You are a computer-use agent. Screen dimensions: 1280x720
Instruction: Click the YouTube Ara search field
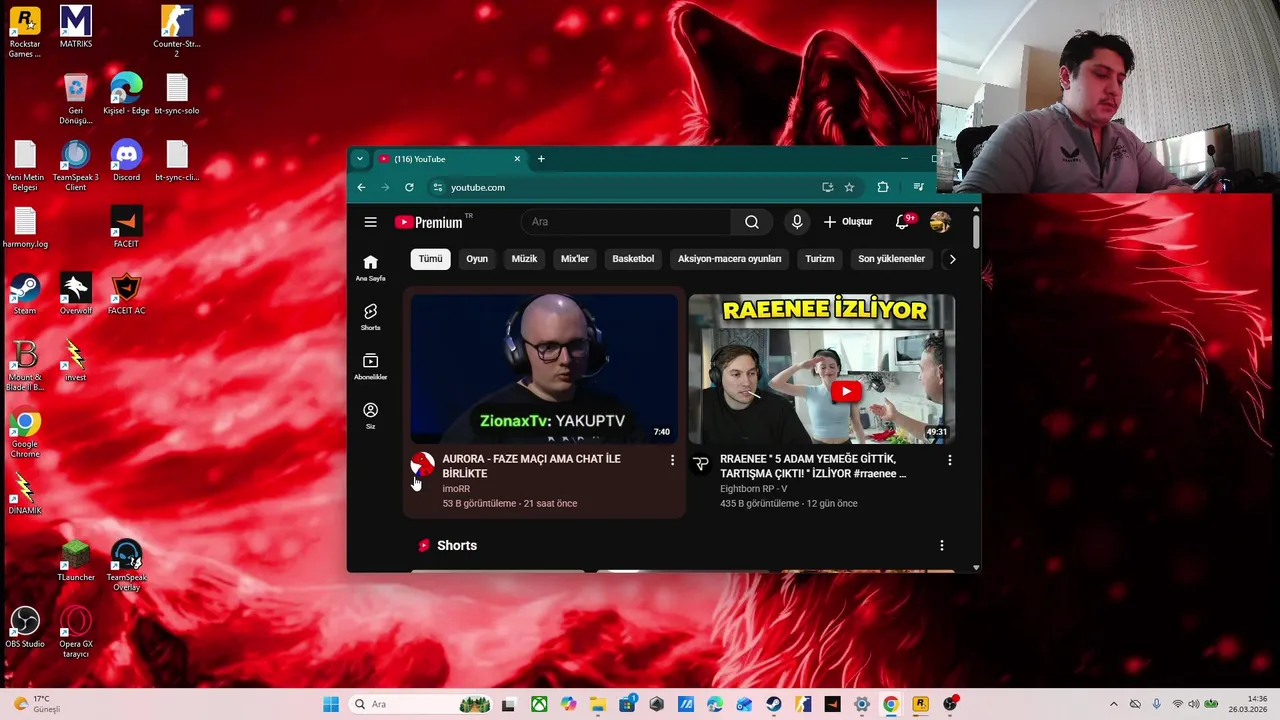click(x=626, y=222)
